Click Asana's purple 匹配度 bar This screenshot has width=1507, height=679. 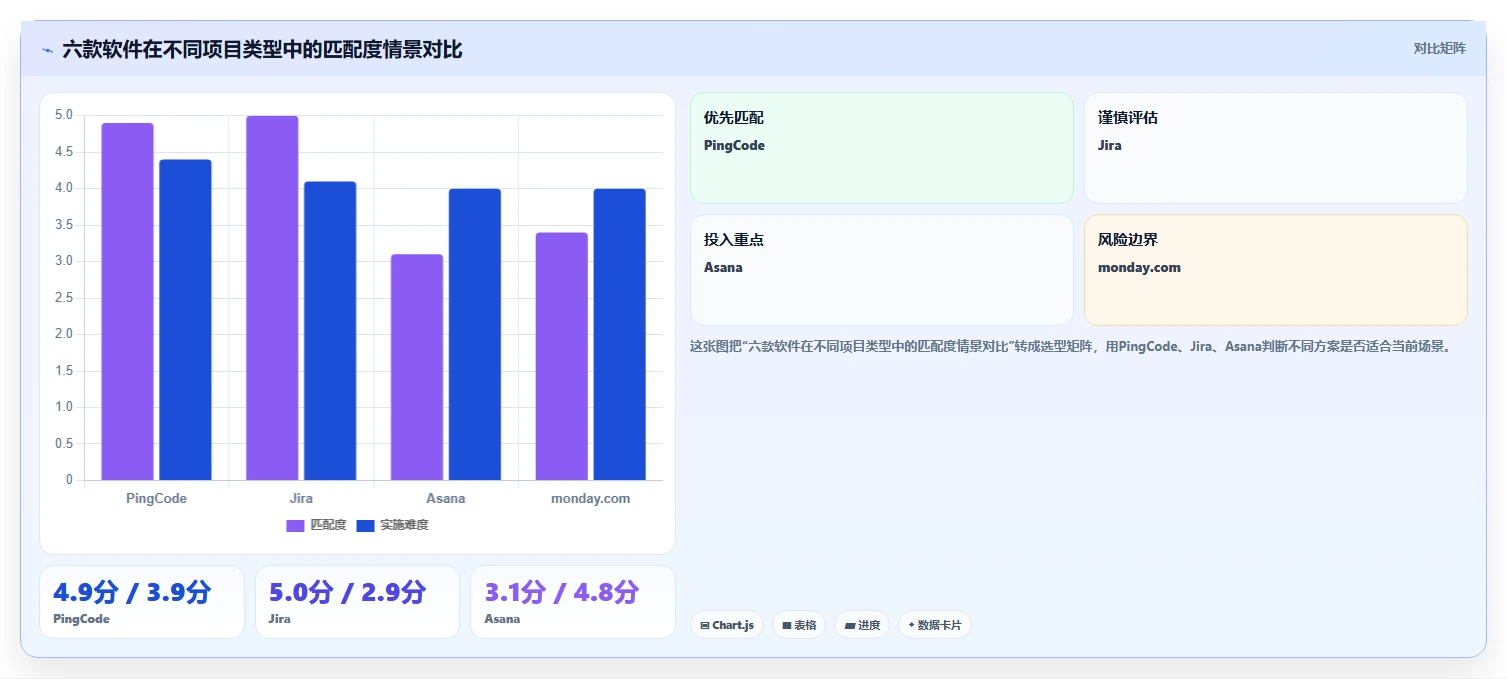417,367
